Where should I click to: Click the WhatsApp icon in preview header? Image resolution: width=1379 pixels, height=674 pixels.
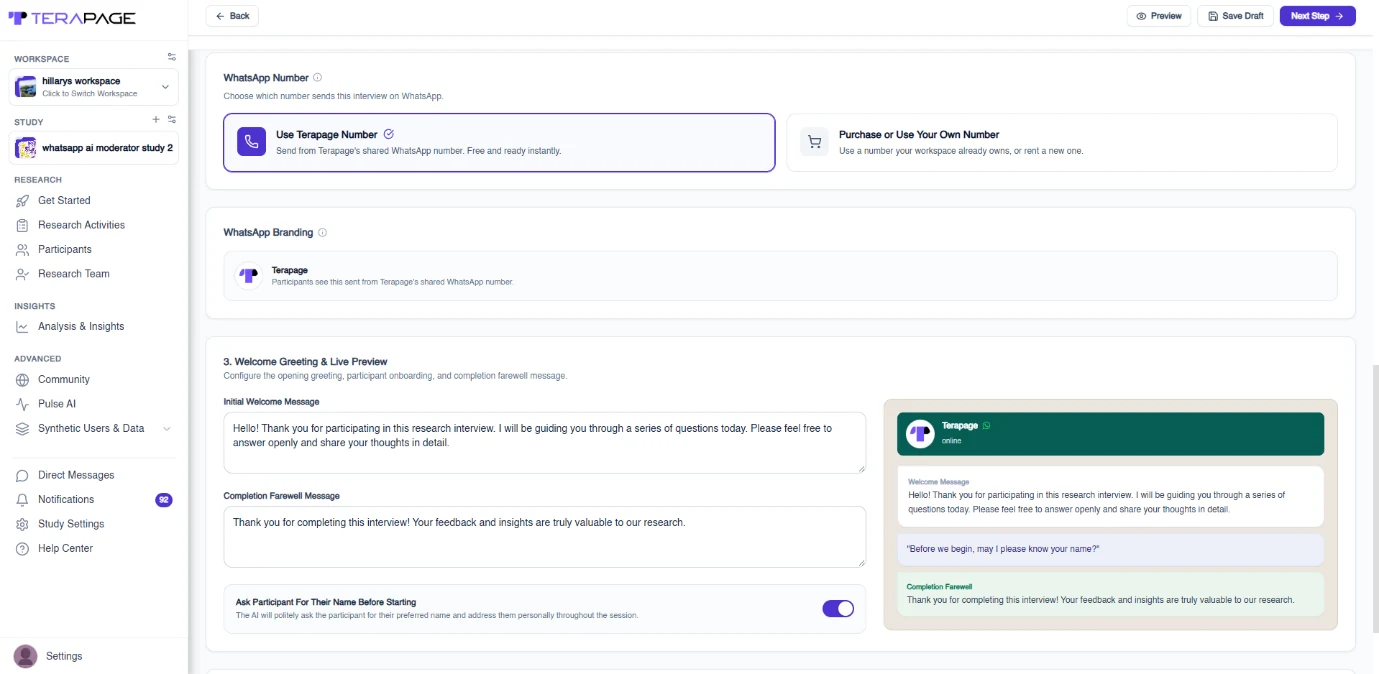point(986,426)
